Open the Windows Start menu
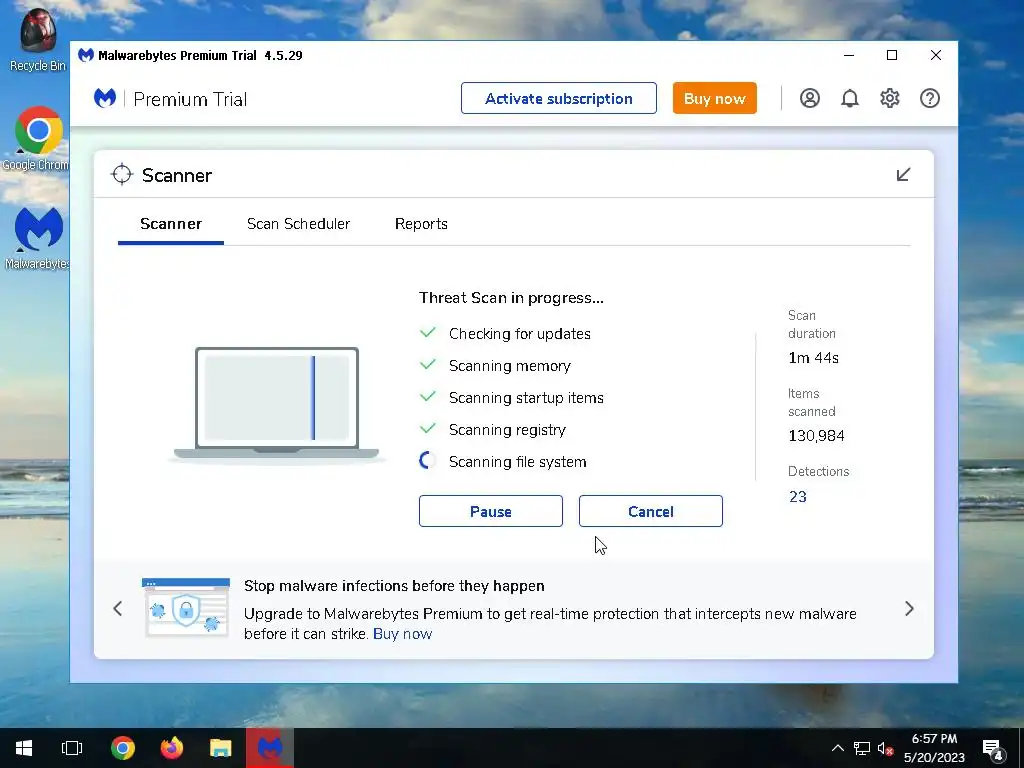 click(x=24, y=748)
